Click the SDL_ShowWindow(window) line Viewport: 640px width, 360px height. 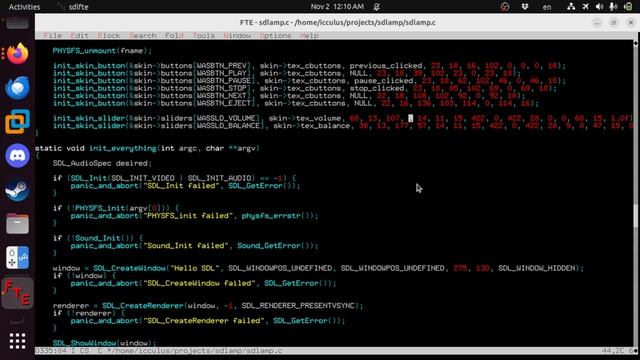[104, 343]
